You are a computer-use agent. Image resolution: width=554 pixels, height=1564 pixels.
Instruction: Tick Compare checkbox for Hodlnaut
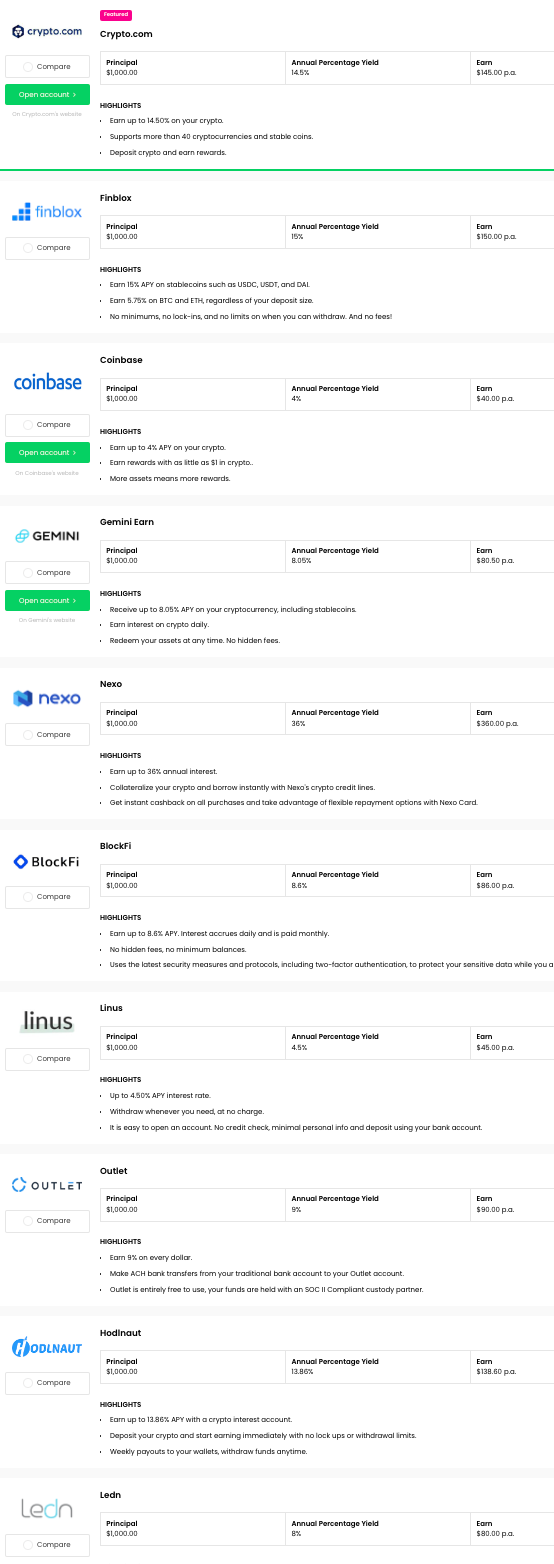point(28,1383)
